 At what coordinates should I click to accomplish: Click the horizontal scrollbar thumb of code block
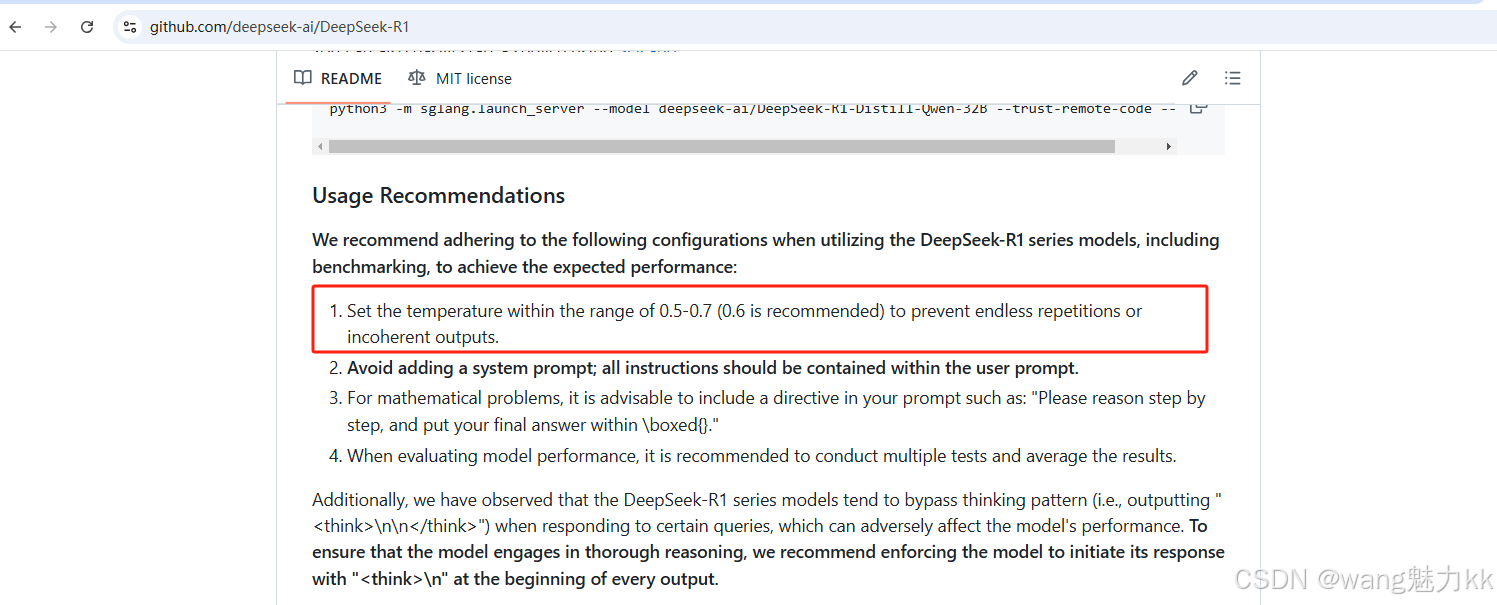[x=721, y=146]
